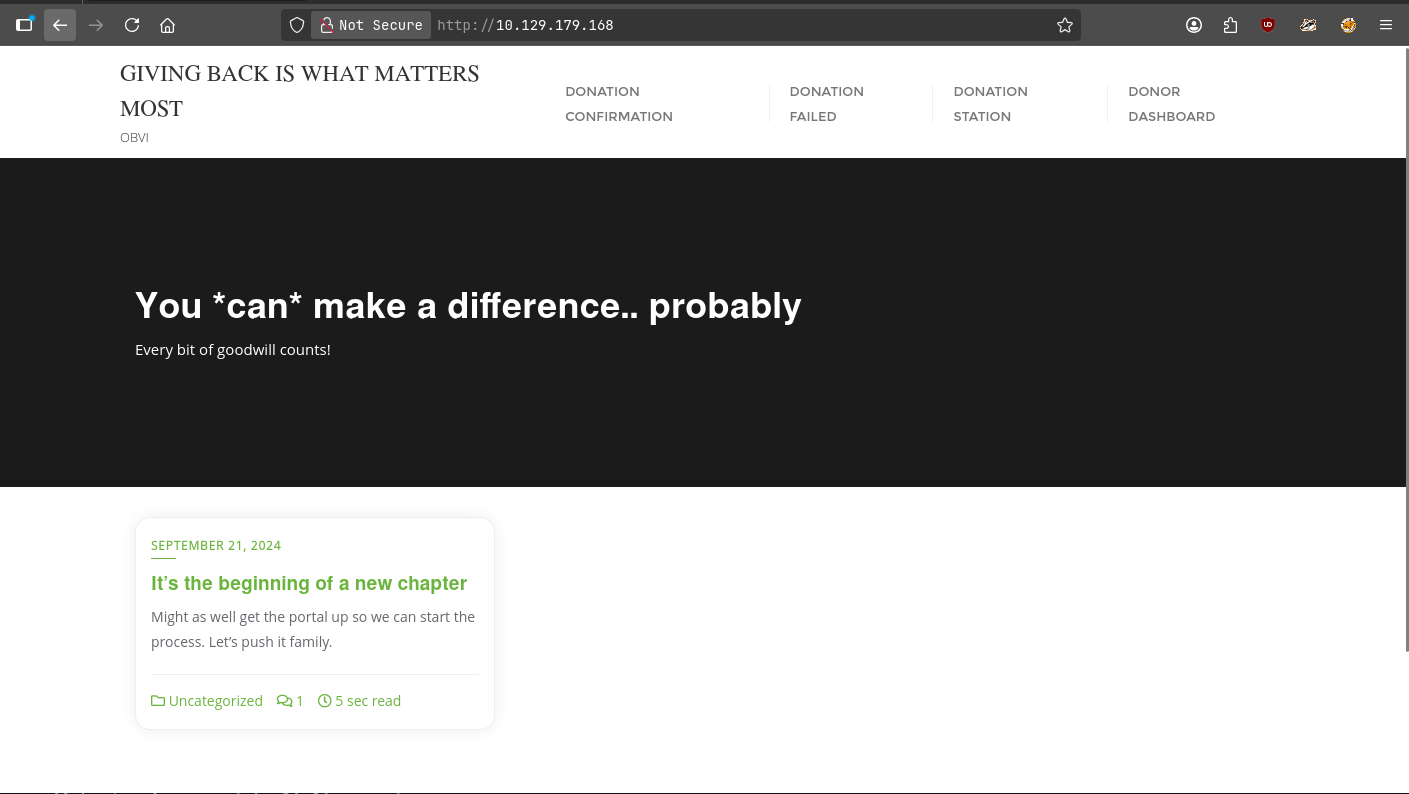Screen dimensions: 1409x794
Task: Open the Donor Dashboard page
Action: click(x=1171, y=104)
